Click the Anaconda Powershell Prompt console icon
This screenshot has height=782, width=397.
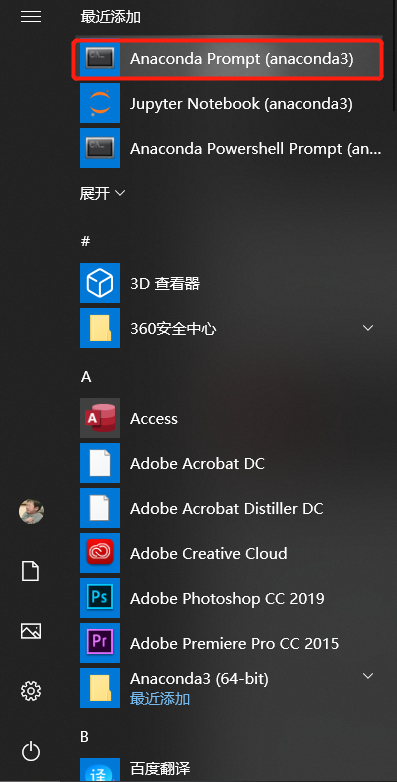tap(100, 148)
